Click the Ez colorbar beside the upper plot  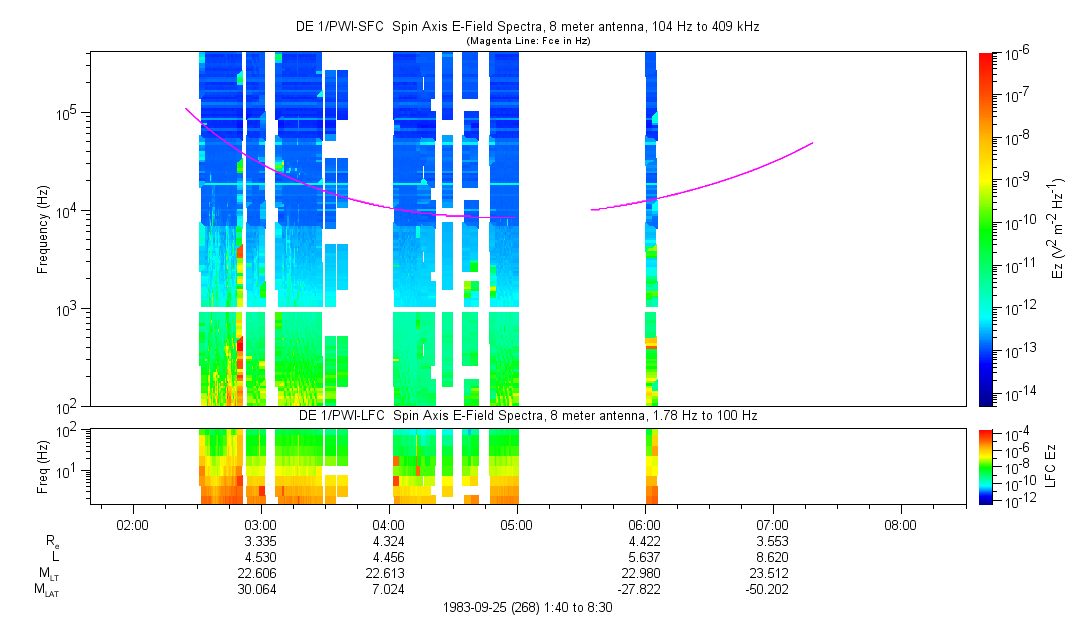point(987,229)
